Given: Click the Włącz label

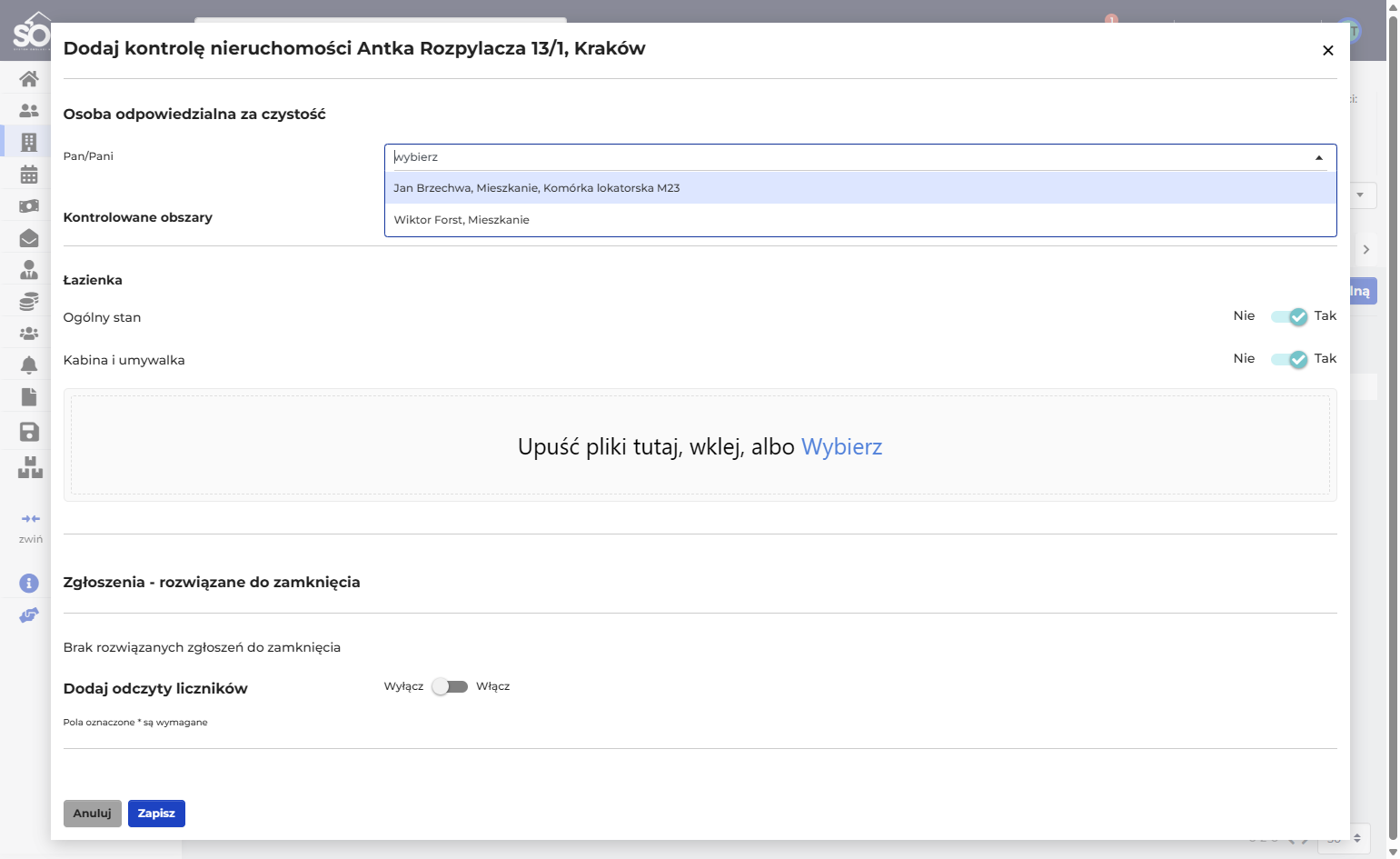Looking at the screenshot, I should 492,686.
